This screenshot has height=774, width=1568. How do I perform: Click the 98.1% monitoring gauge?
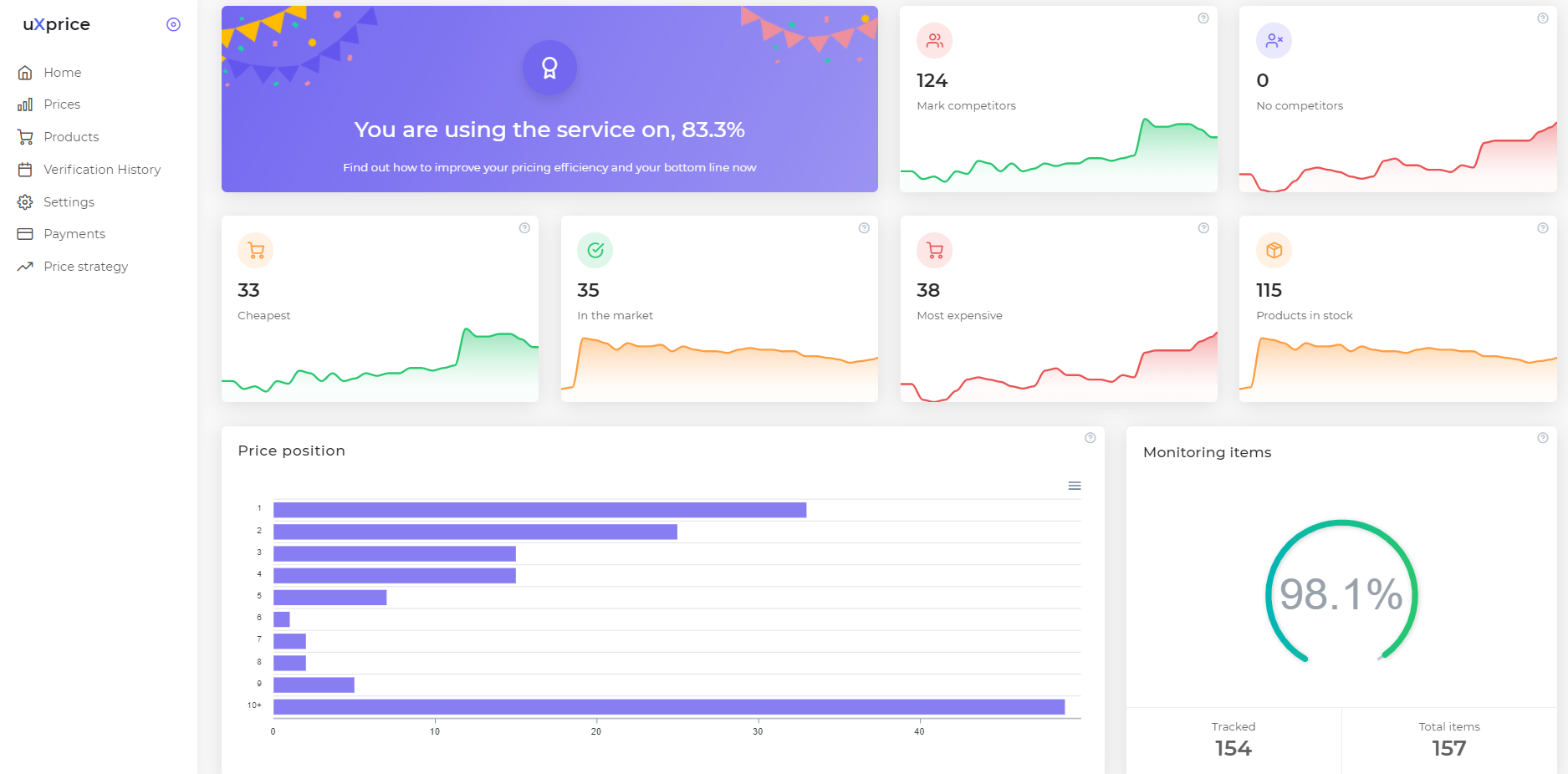pos(1341,593)
